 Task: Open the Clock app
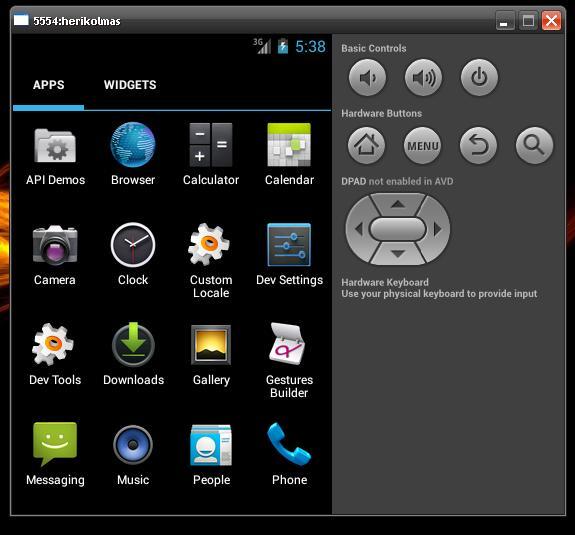(133, 255)
